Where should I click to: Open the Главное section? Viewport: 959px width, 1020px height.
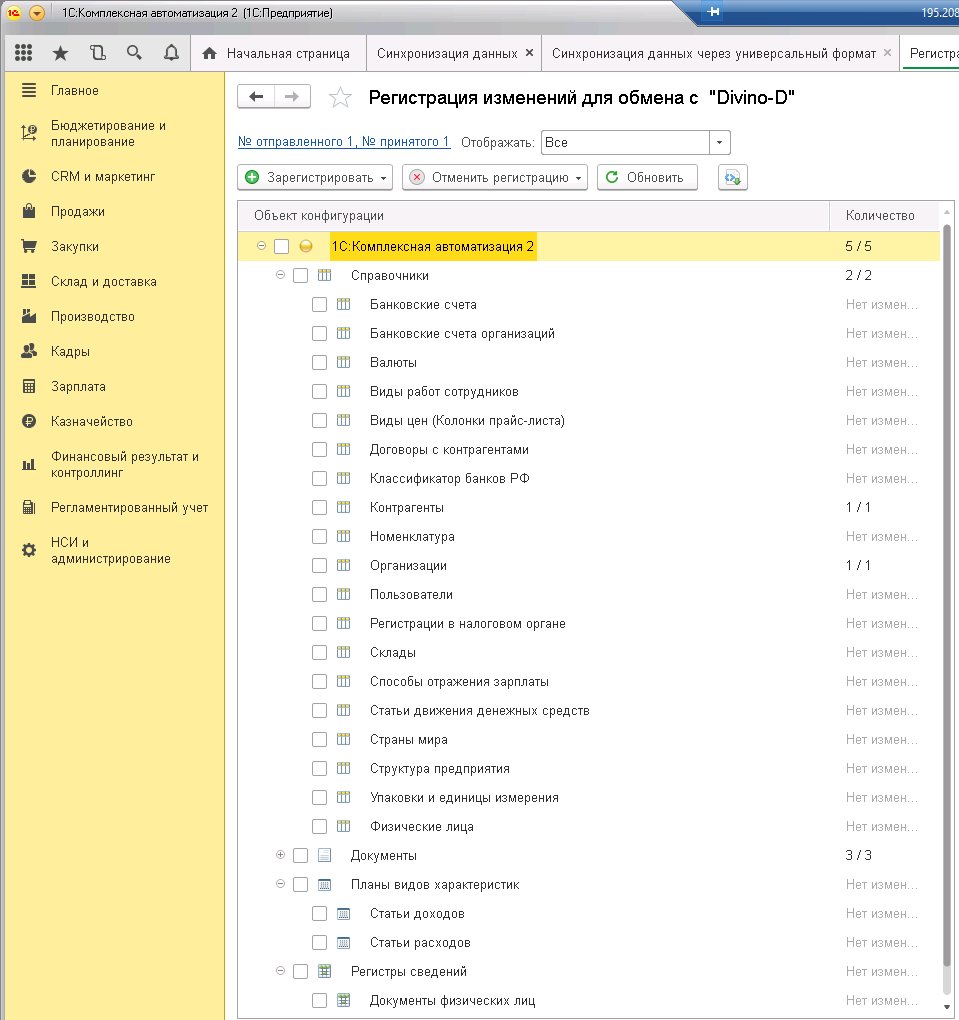point(75,90)
